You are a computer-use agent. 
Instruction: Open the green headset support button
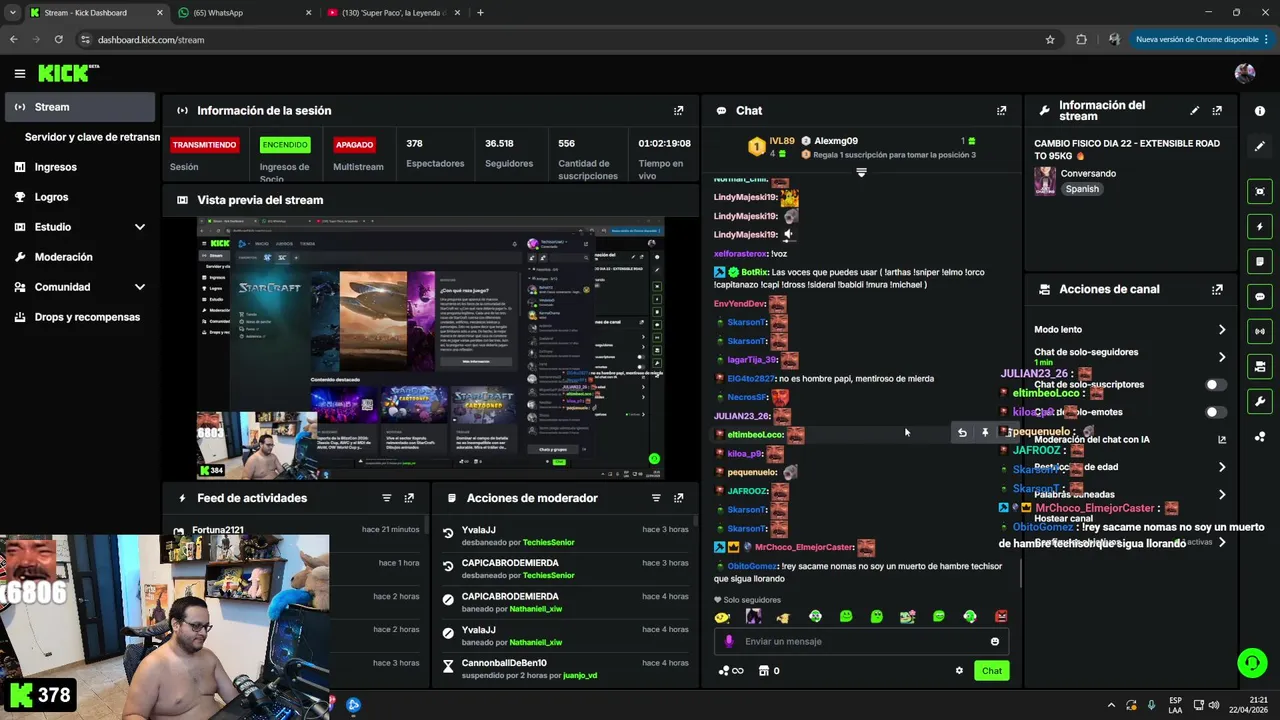click(1252, 662)
